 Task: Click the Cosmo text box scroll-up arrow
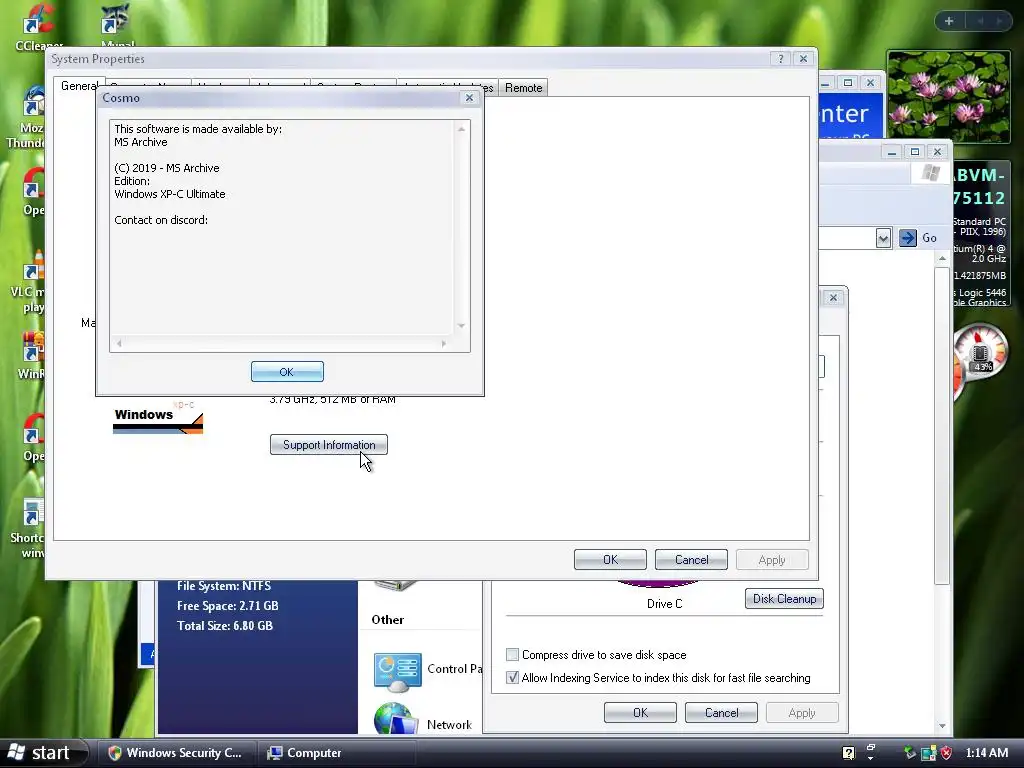click(x=461, y=129)
